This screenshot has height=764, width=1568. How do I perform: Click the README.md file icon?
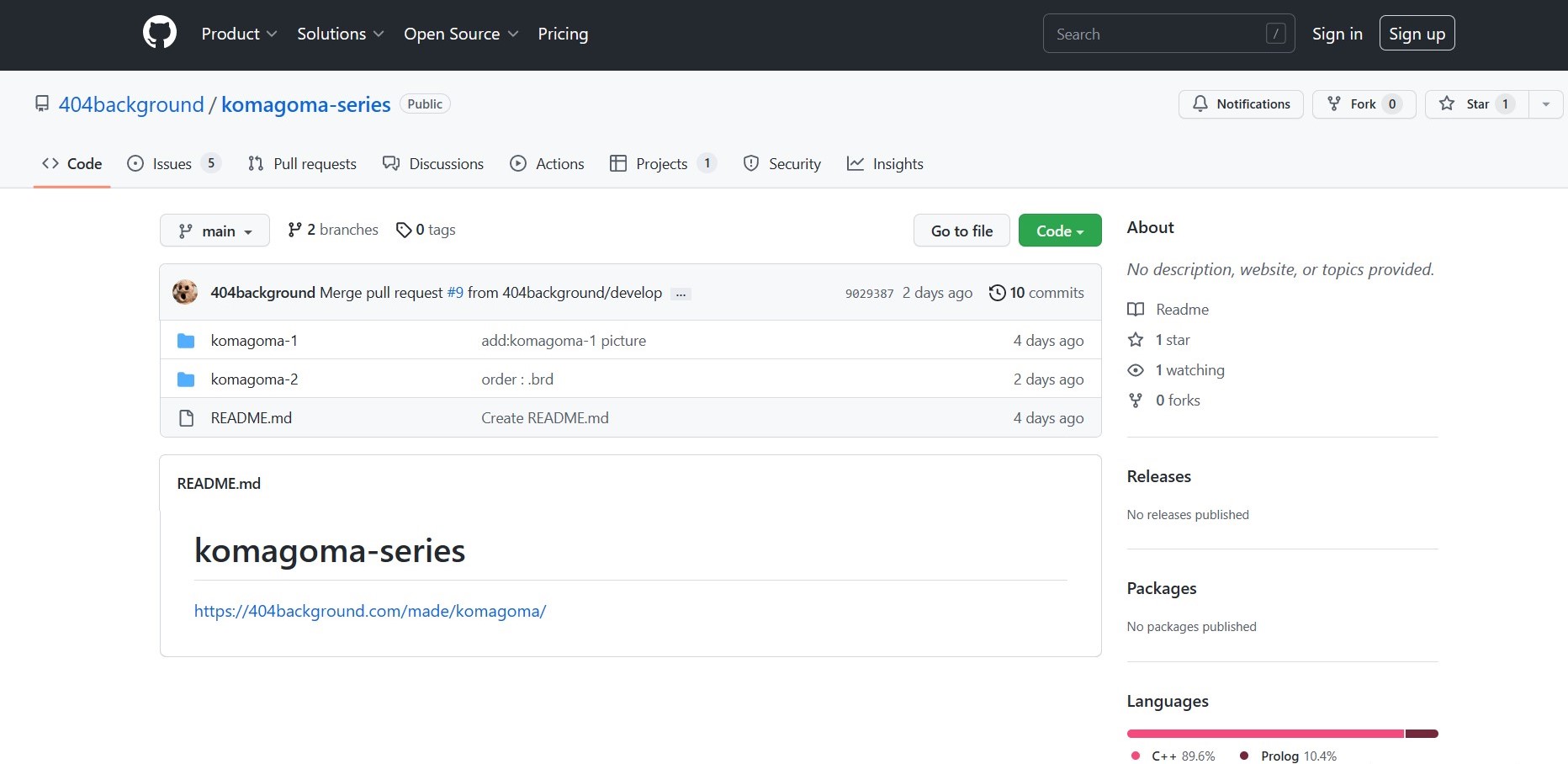pos(186,418)
